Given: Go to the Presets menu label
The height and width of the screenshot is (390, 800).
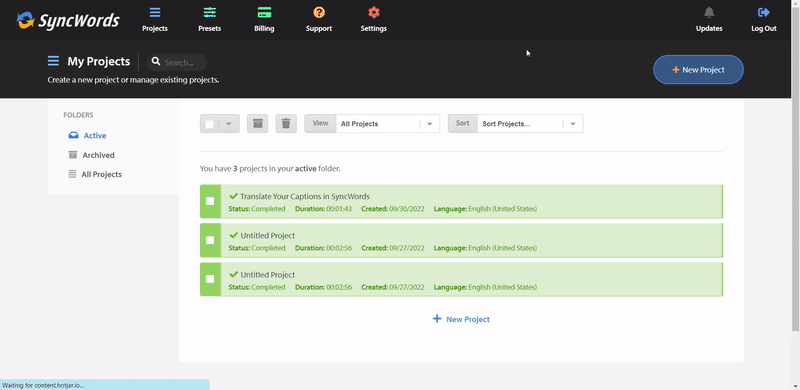Looking at the screenshot, I should (210, 29).
